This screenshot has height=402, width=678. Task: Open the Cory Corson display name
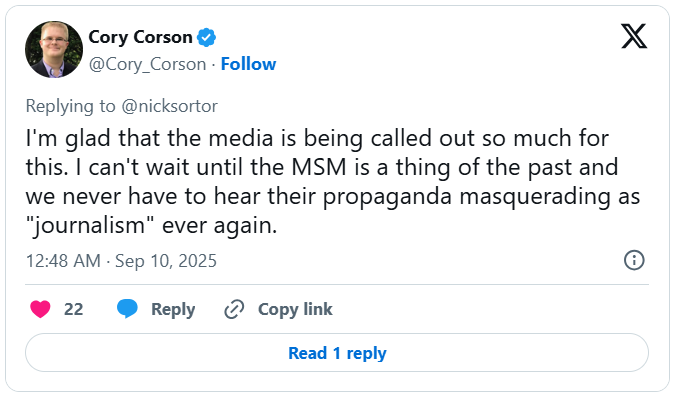[141, 38]
